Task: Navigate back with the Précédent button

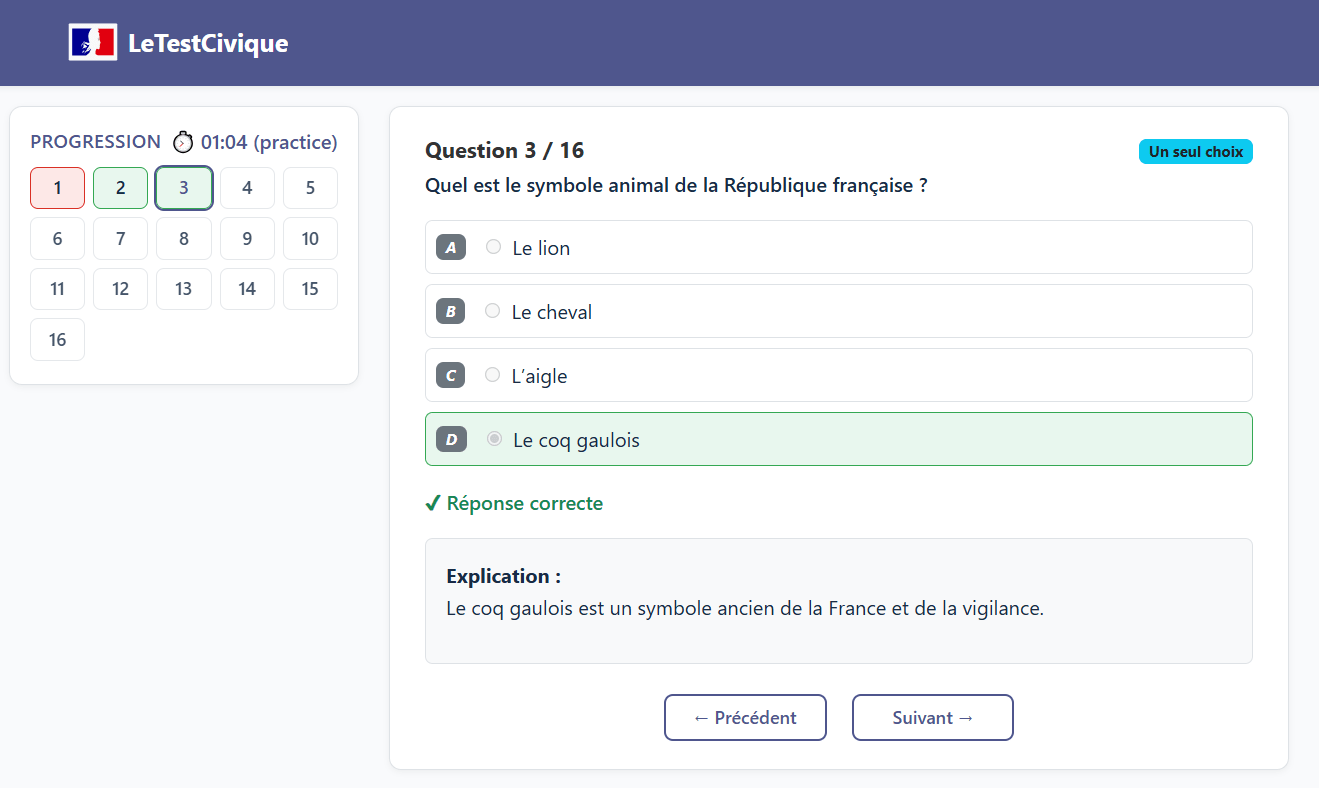Action: tap(745, 717)
